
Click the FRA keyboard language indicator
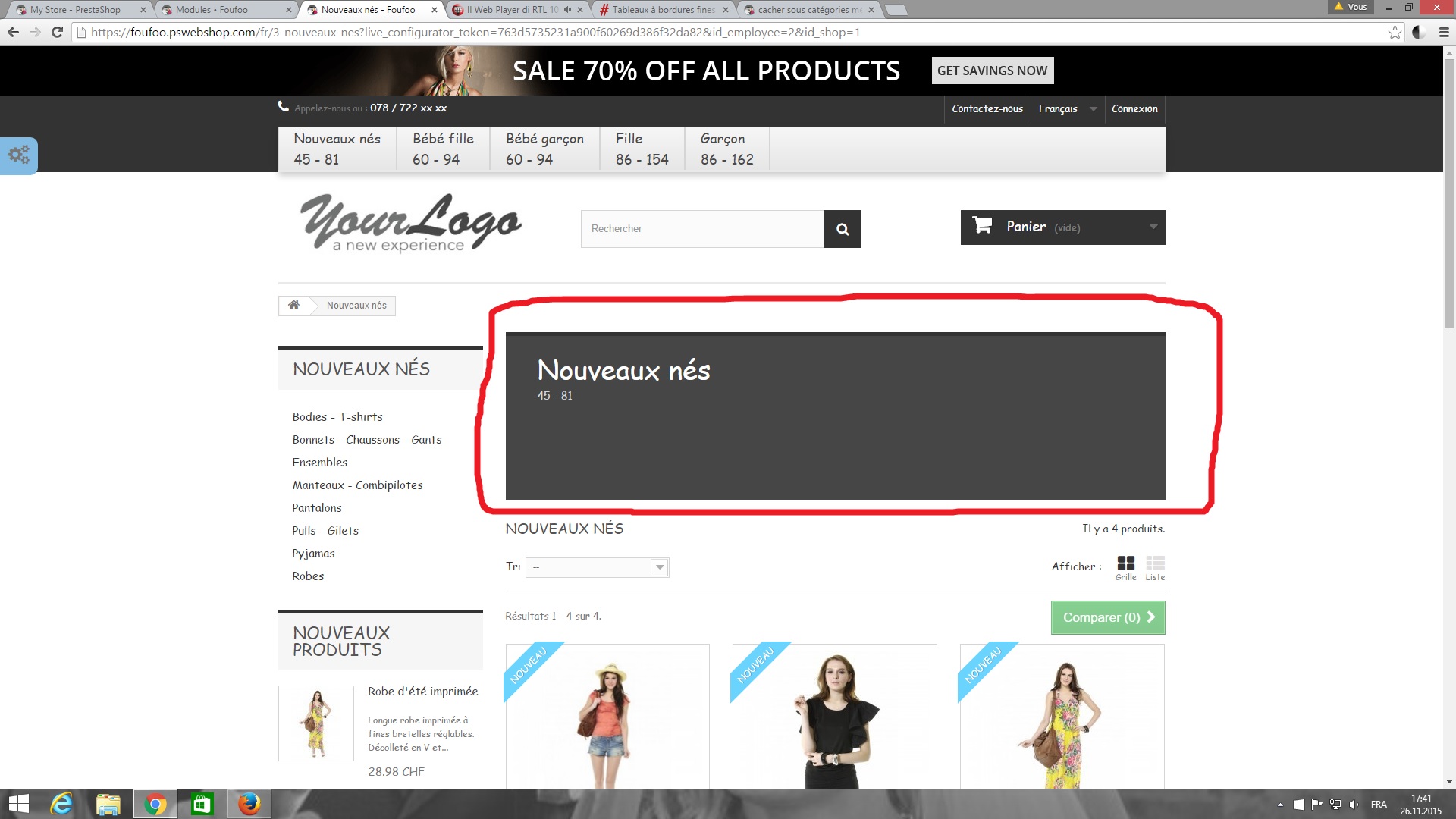point(1379,805)
